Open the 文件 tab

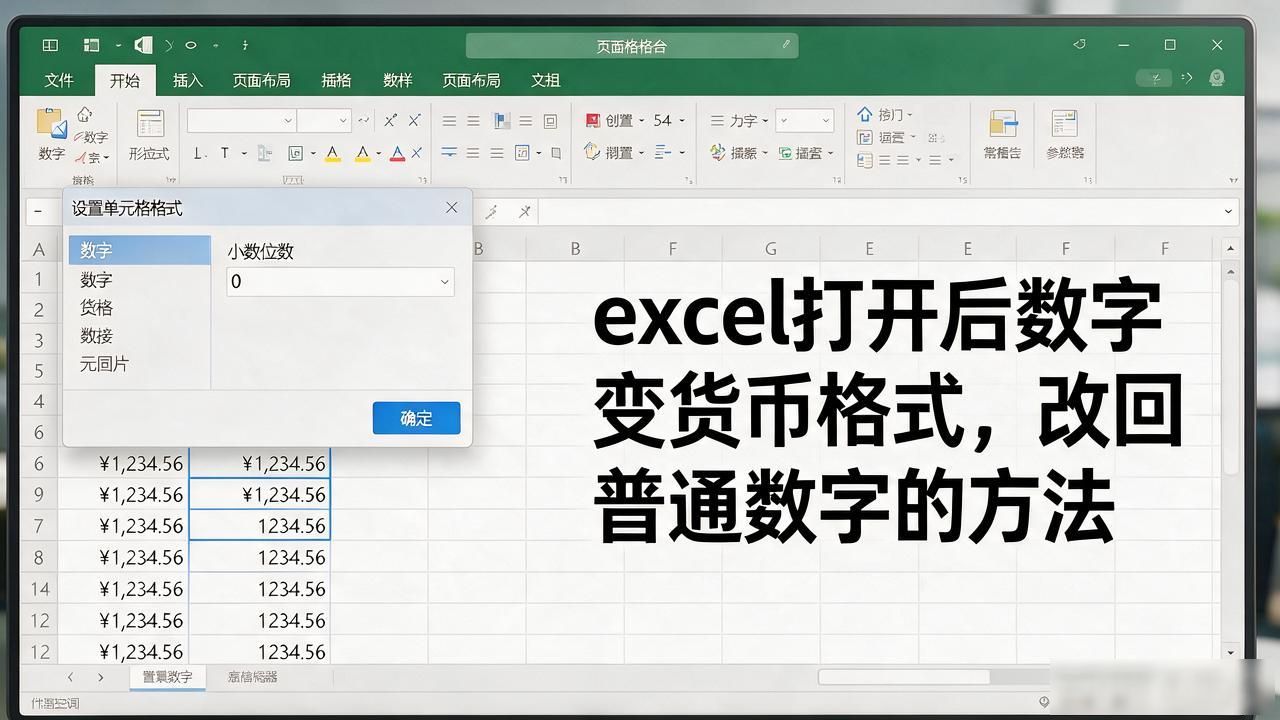point(60,80)
